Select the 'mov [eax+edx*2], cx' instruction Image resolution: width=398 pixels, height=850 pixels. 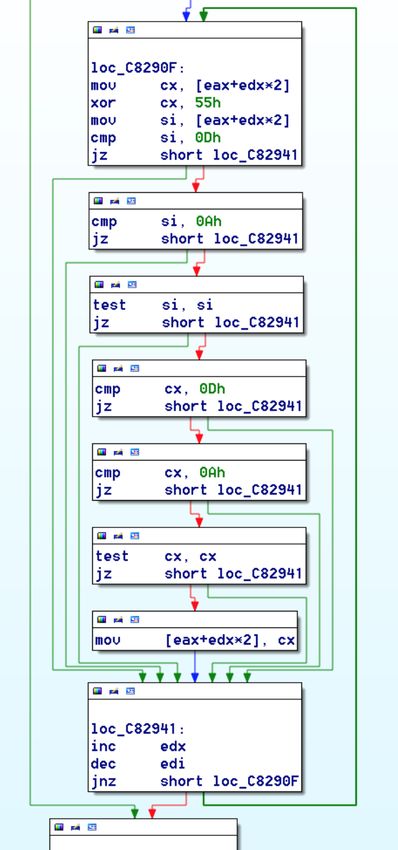tap(195, 641)
